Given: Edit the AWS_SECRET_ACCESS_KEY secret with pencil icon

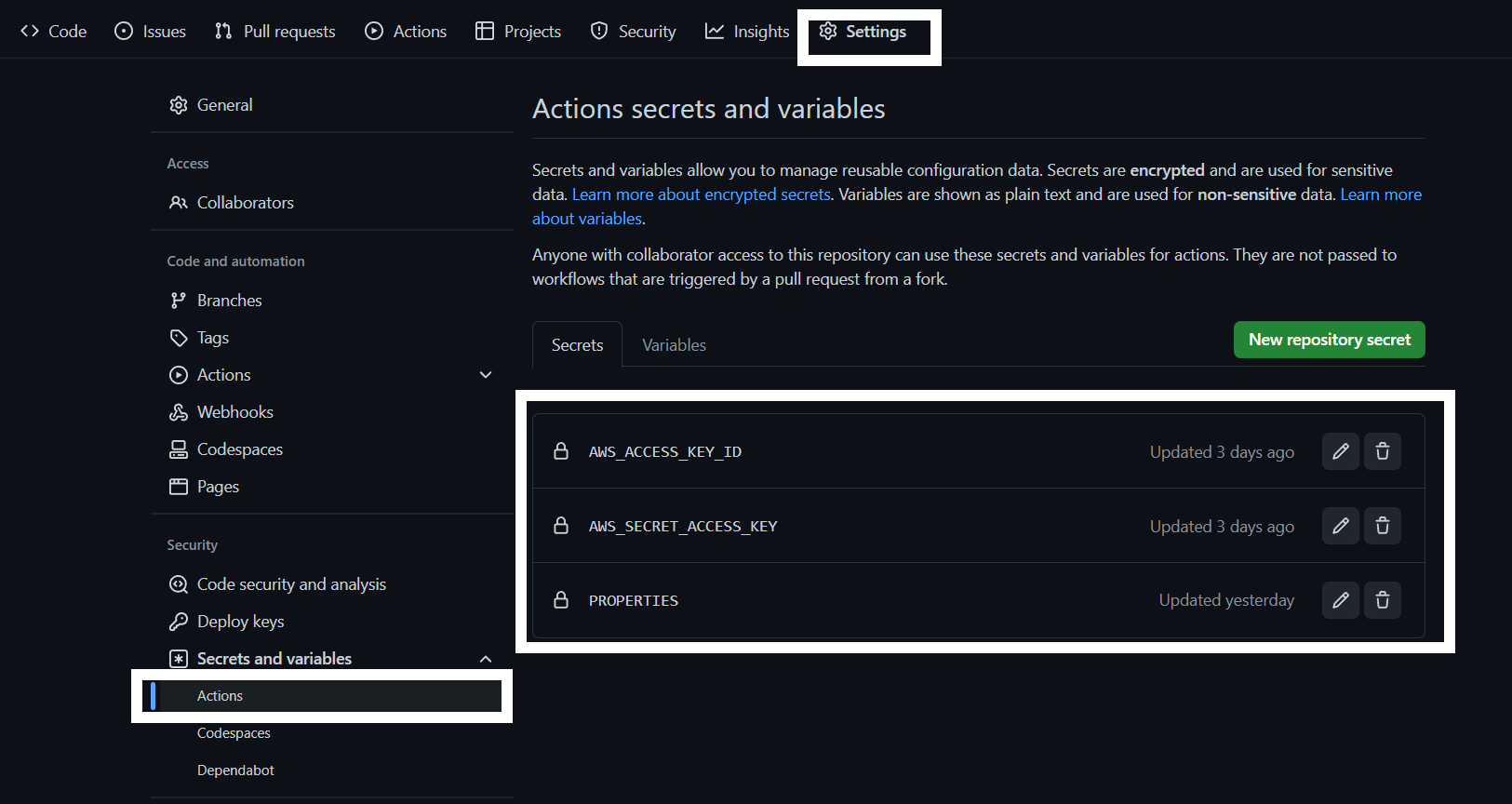Looking at the screenshot, I should [1341, 526].
